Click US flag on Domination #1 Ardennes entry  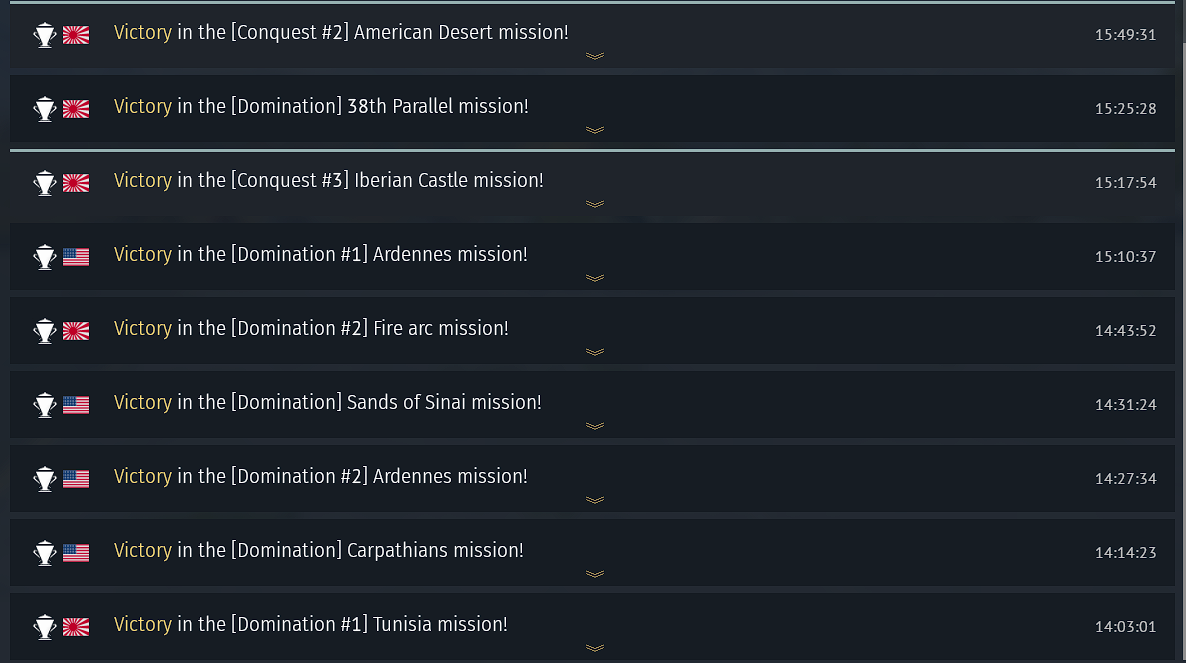(76, 257)
